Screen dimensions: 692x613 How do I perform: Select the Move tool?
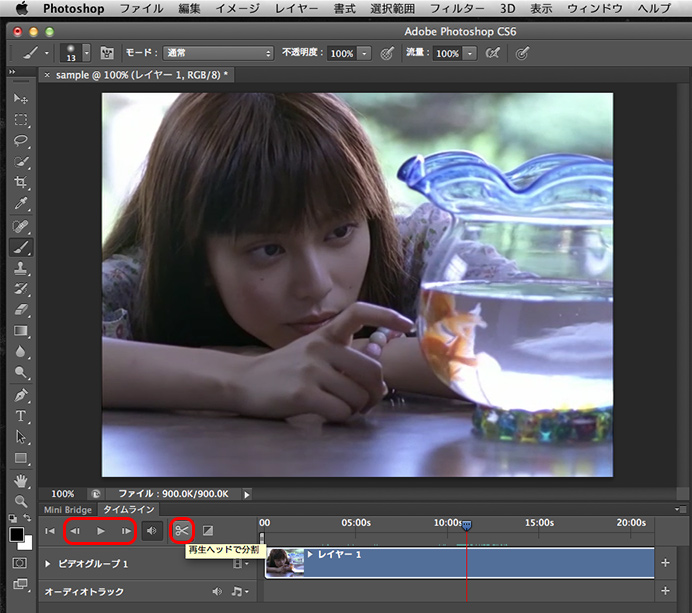tap(20, 98)
